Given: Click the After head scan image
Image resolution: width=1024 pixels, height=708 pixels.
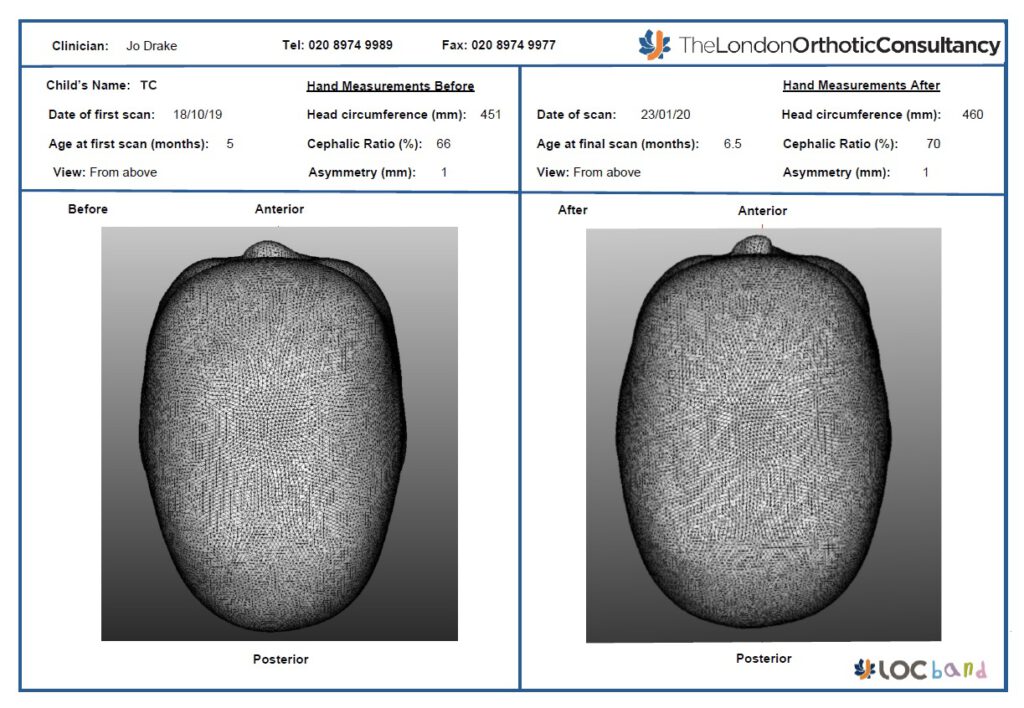Looking at the screenshot, I should [x=763, y=435].
